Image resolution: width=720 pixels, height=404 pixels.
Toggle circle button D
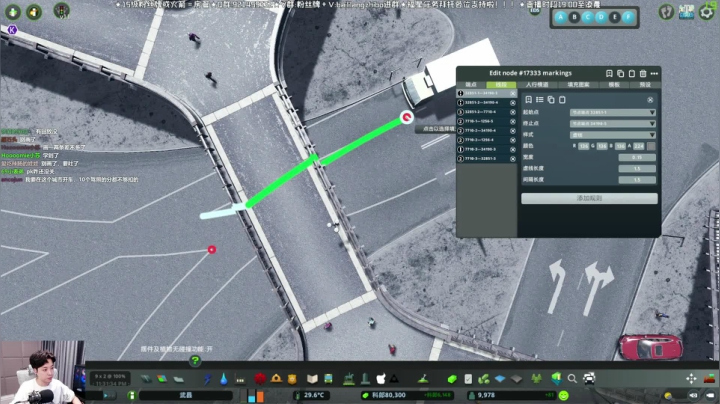click(601, 17)
